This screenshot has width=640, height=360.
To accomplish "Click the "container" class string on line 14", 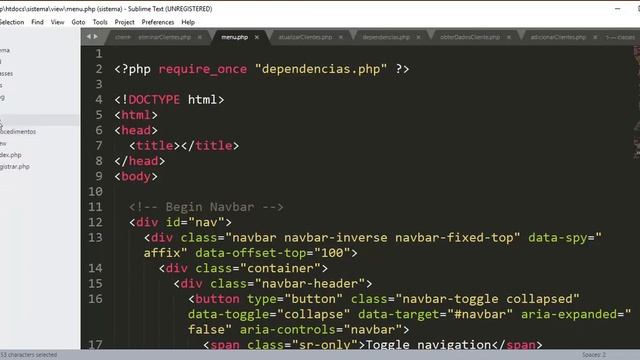I will tap(280, 268).
